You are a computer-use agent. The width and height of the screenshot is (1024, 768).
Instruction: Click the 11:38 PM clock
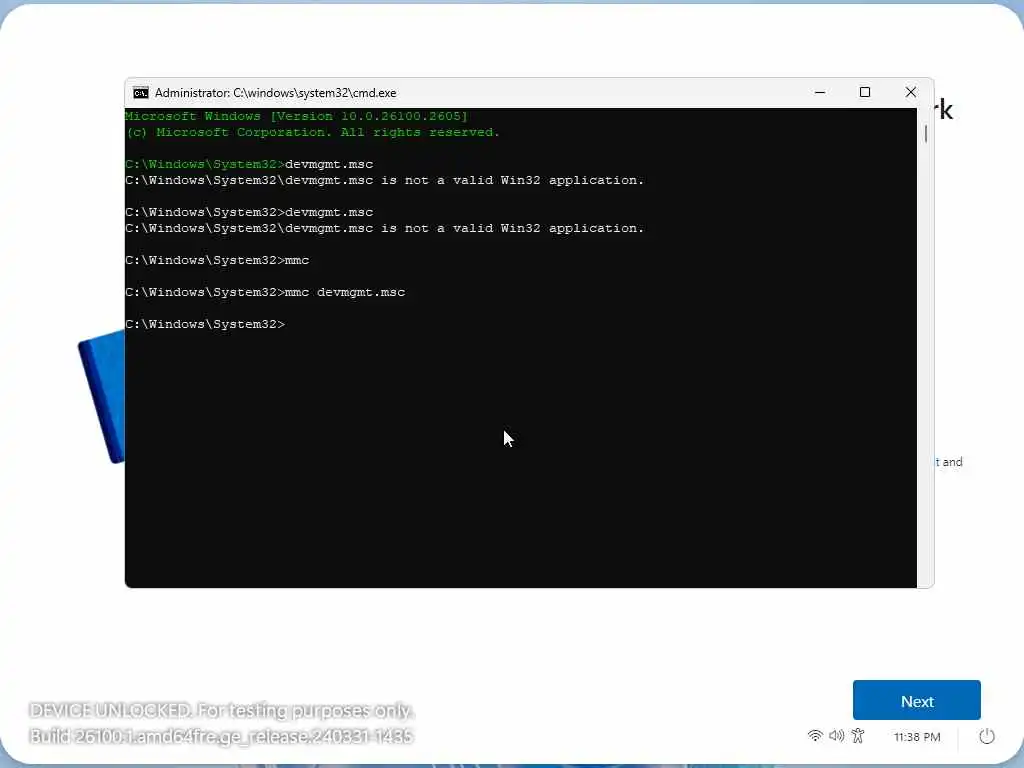pyautogui.click(x=917, y=737)
